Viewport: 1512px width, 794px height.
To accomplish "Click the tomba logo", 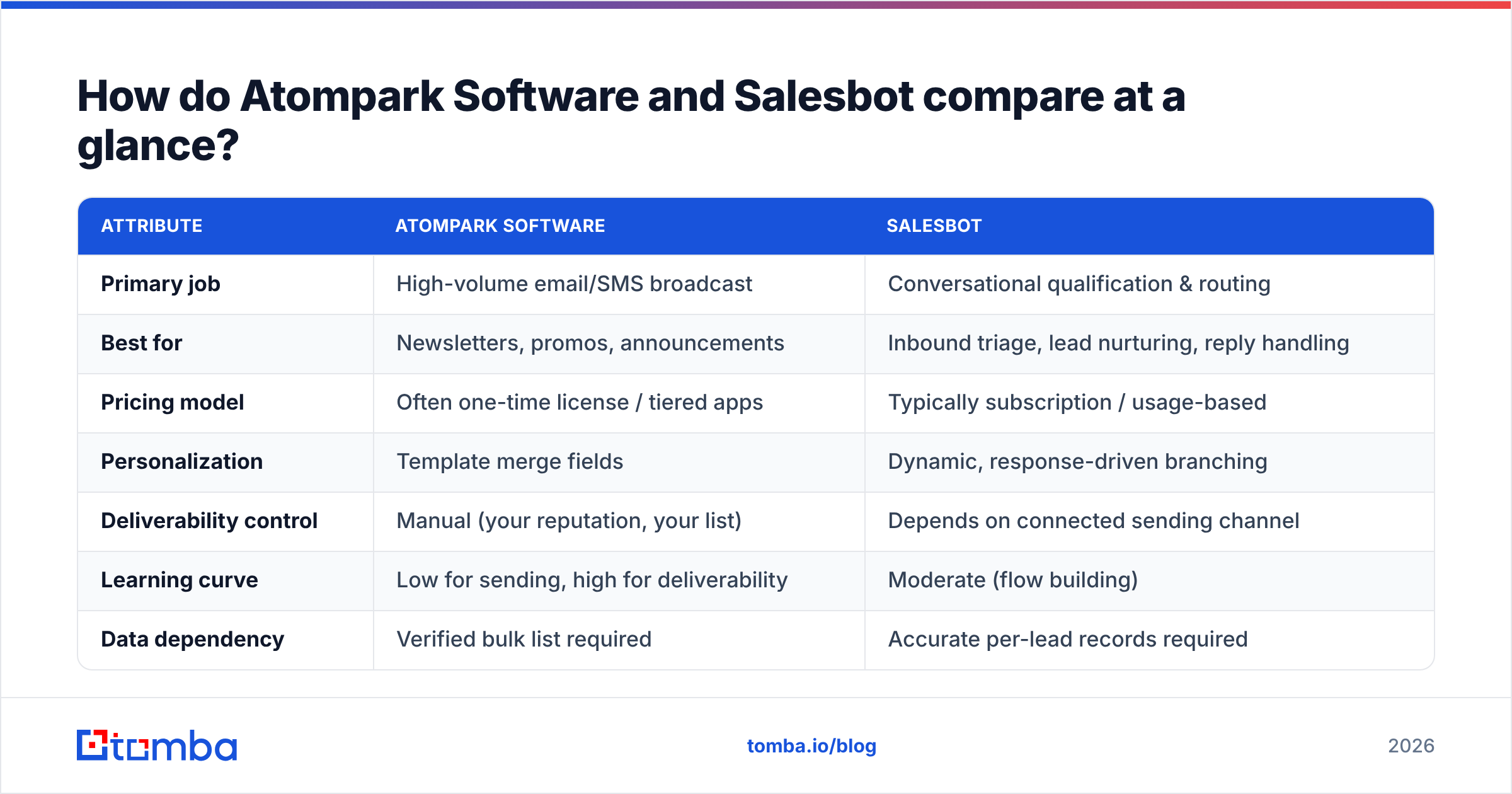I will coord(157,745).
